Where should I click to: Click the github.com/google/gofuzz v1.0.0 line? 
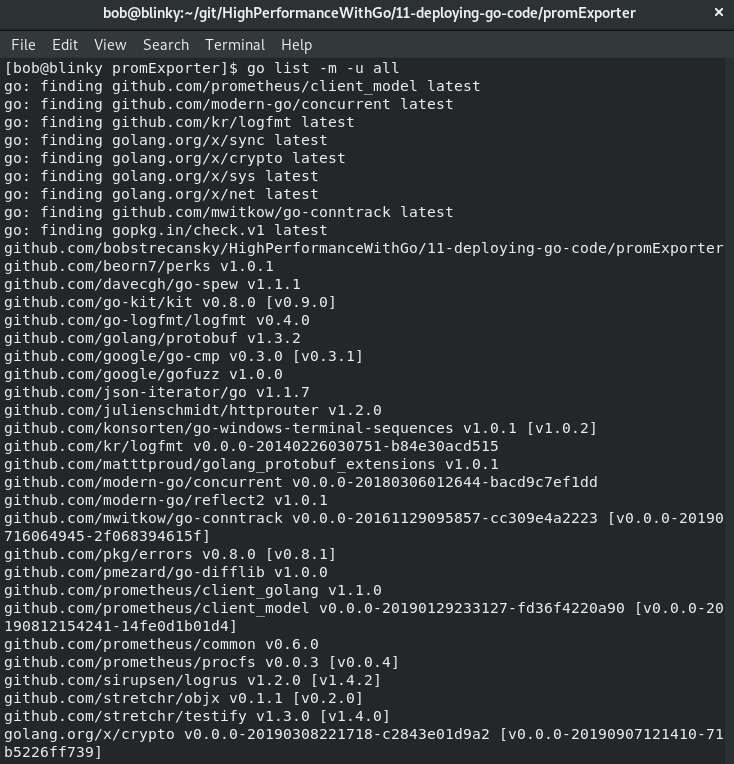click(x=143, y=374)
